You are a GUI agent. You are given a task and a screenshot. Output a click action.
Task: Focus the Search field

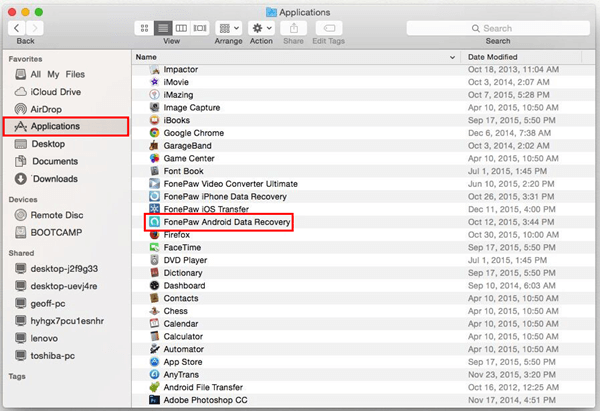498,28
